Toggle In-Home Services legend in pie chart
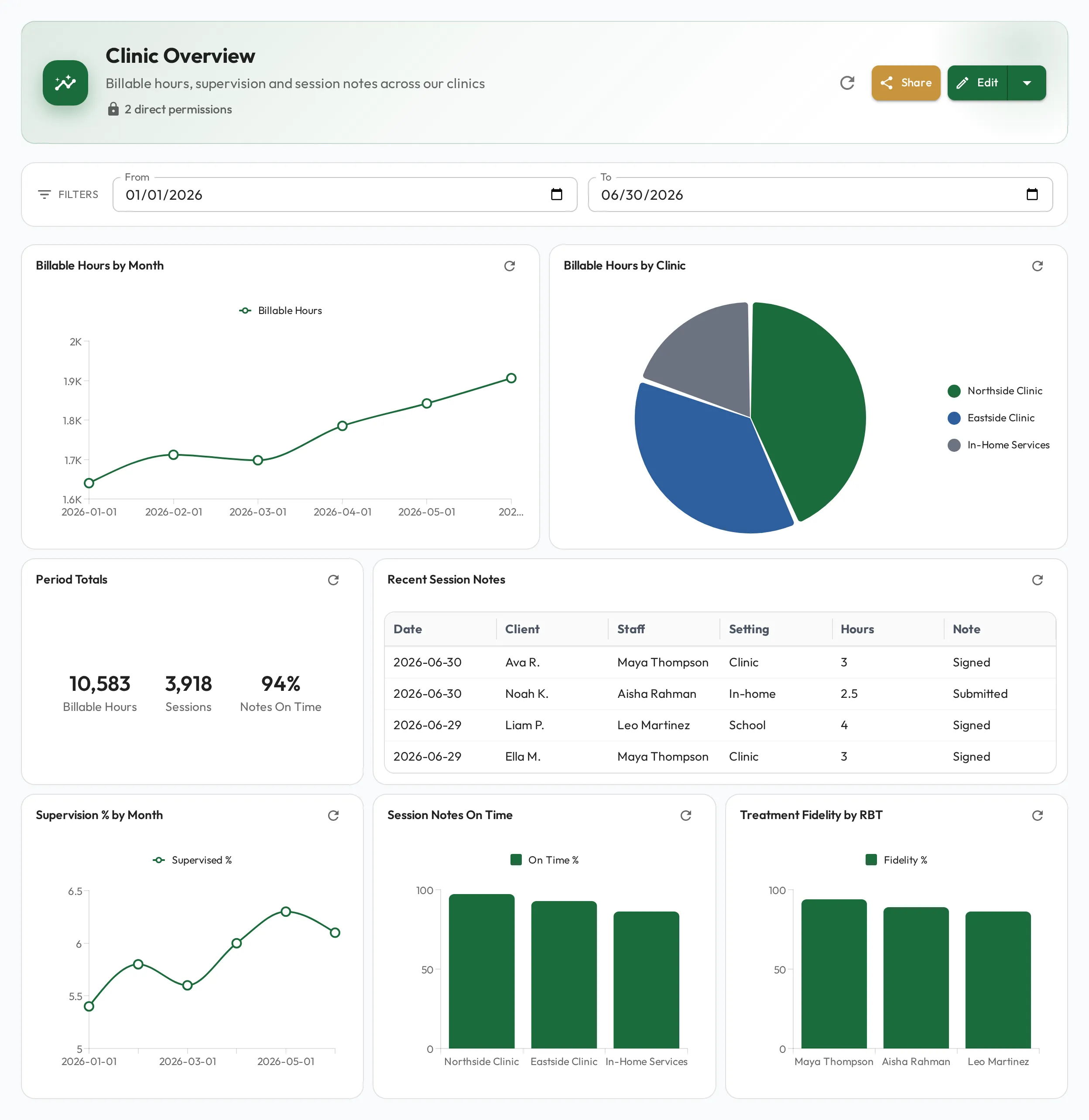This screenshot has width=1089, height=1120. click(998, 445)
